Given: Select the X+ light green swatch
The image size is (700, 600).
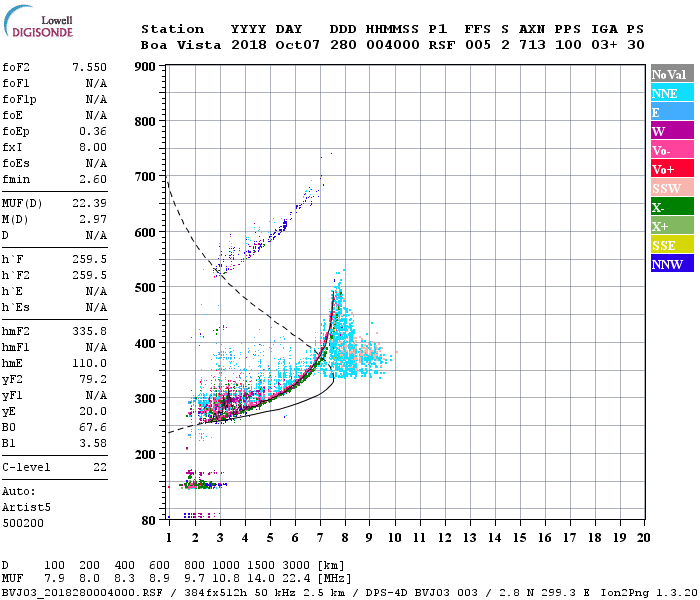Looking at the screenshot, I should click(672, 226).
